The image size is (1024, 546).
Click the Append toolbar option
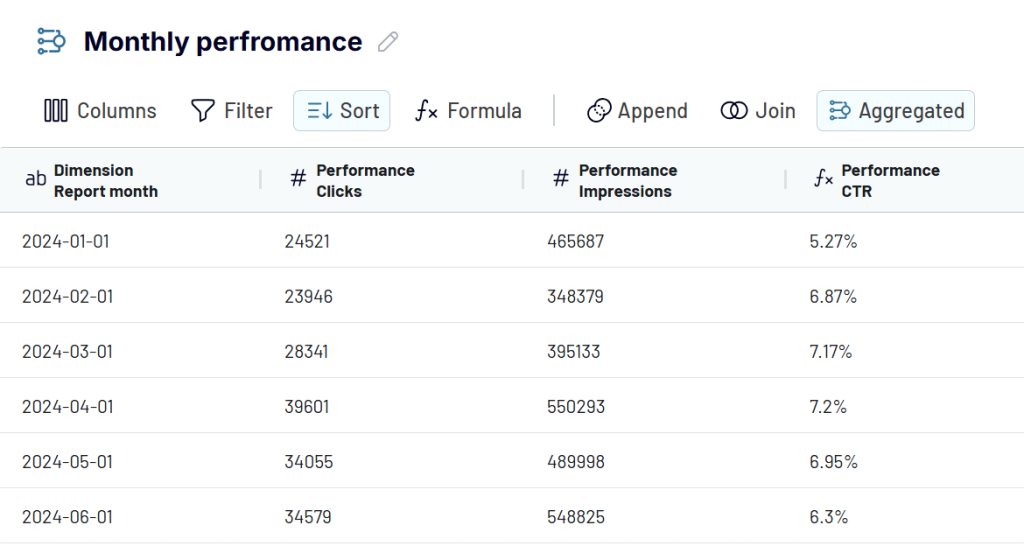[637, 111]
